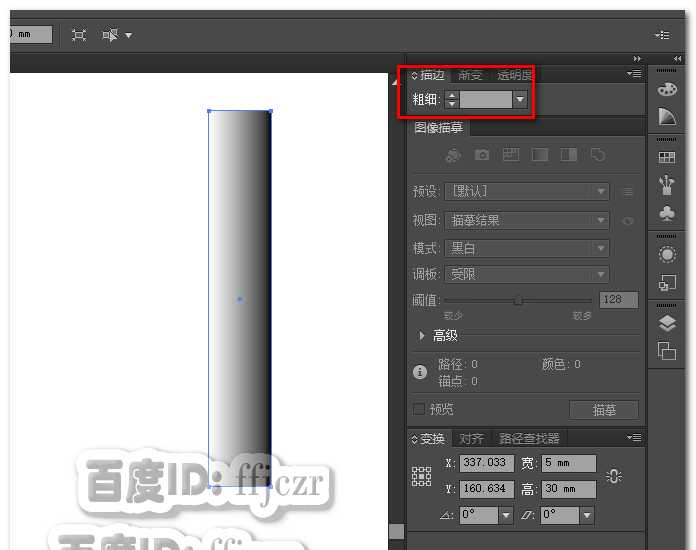Click the constrain width and height link icon
This screenshot has height=550, width=696.
614,477
